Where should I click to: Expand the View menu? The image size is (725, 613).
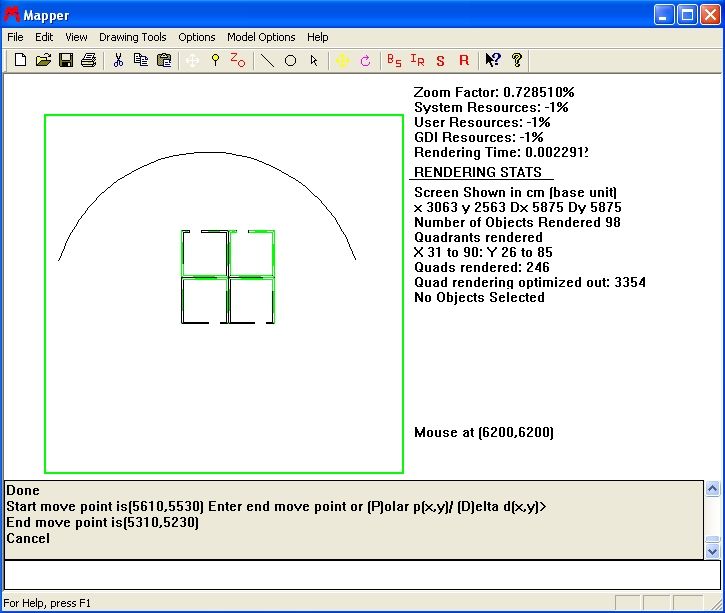tap(76, 37)
